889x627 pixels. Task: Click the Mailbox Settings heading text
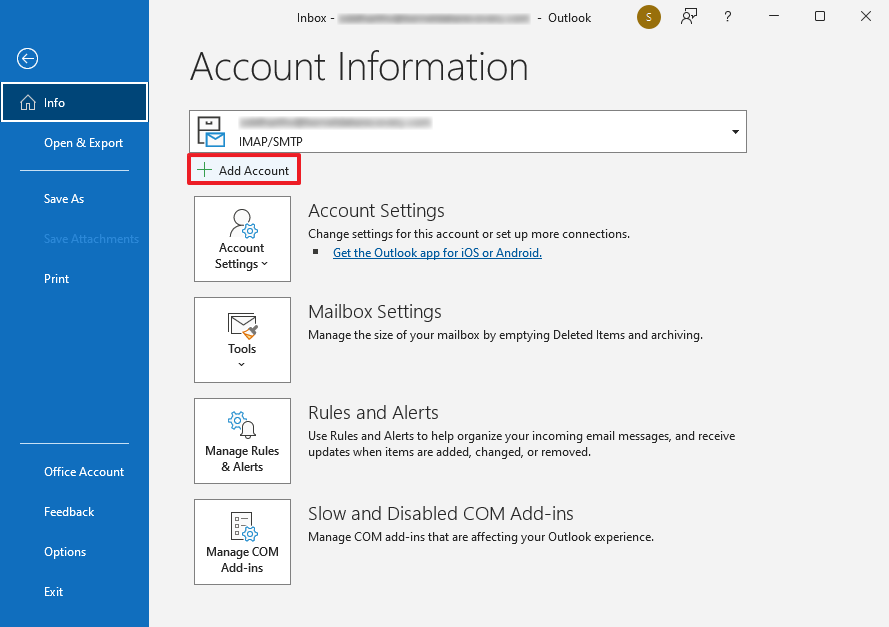(374, 312)
